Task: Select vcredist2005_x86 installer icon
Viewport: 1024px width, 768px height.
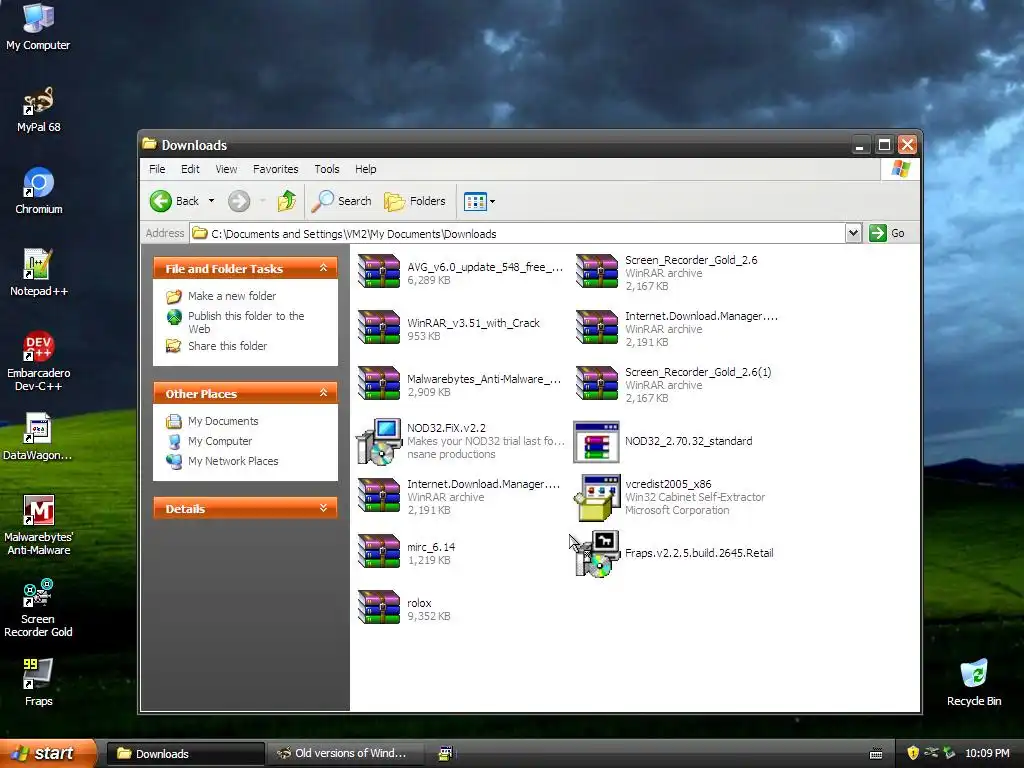Action: point(596,498)
